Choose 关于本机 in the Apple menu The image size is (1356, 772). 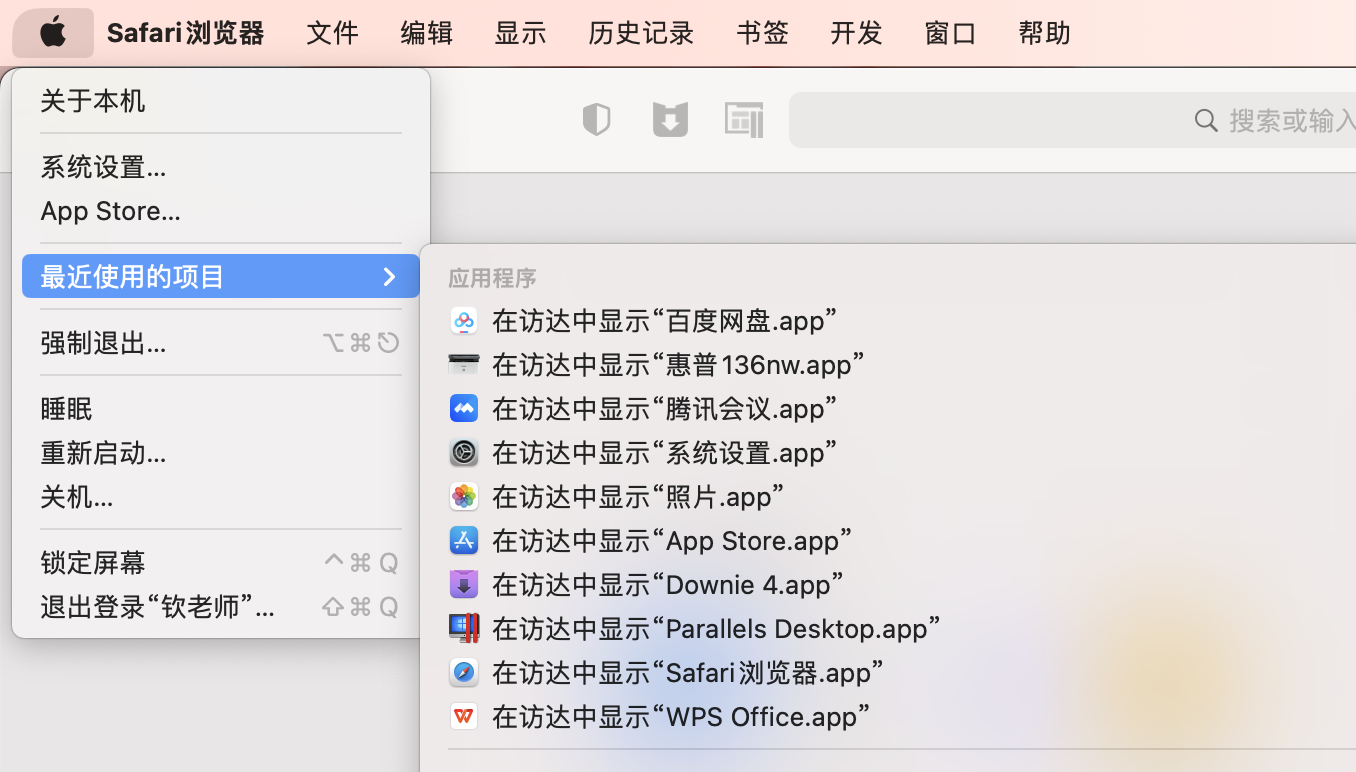coord(92,100)
